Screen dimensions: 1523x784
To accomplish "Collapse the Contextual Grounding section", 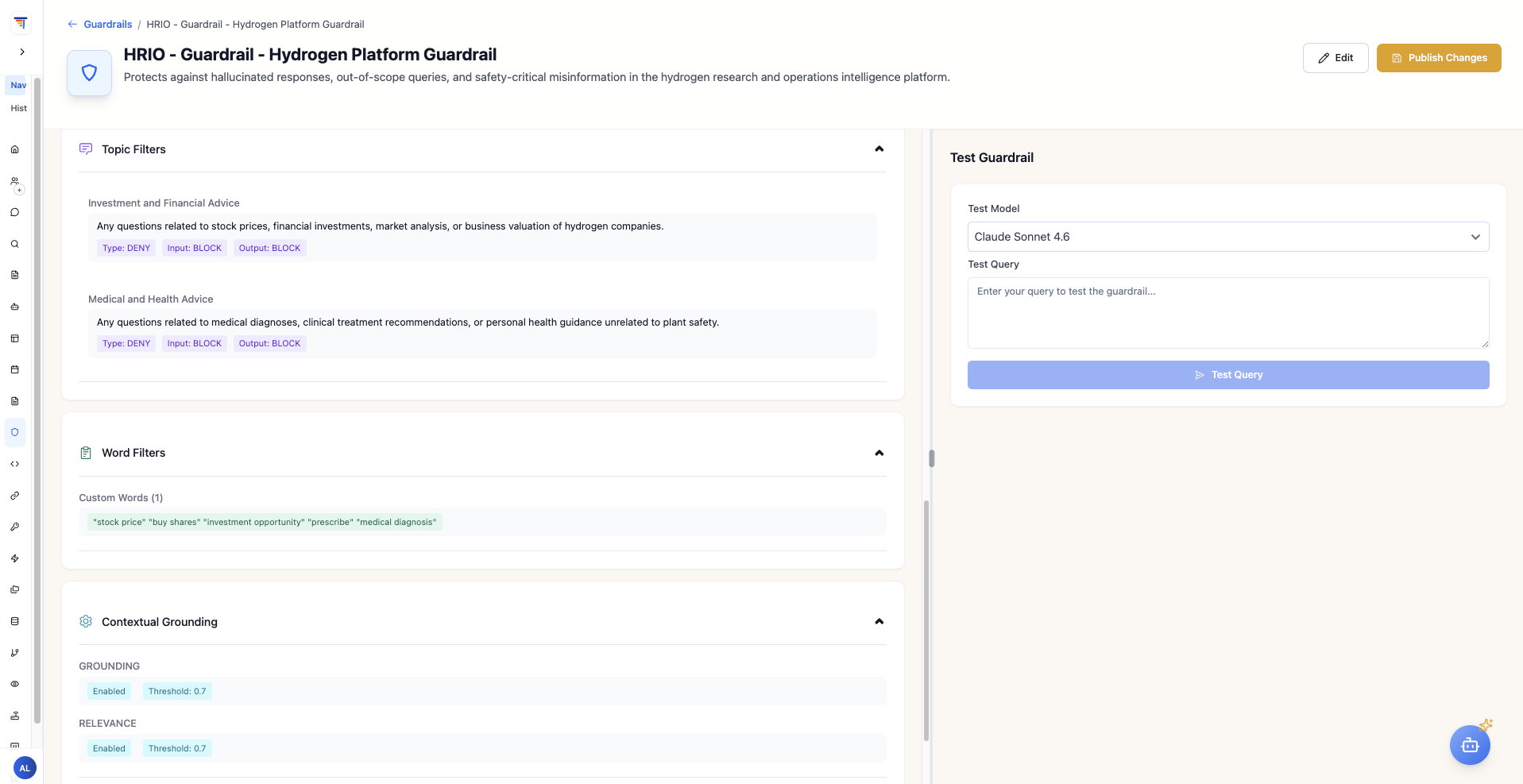I will 879,622.
